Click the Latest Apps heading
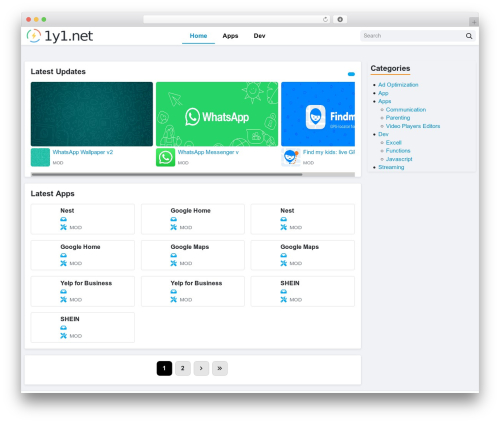The image size is (500, 423). pyautogui.click(x=52, y=194)
